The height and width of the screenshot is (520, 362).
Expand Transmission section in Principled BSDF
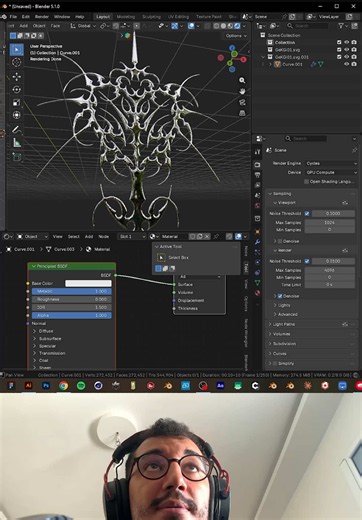[34, 353]
